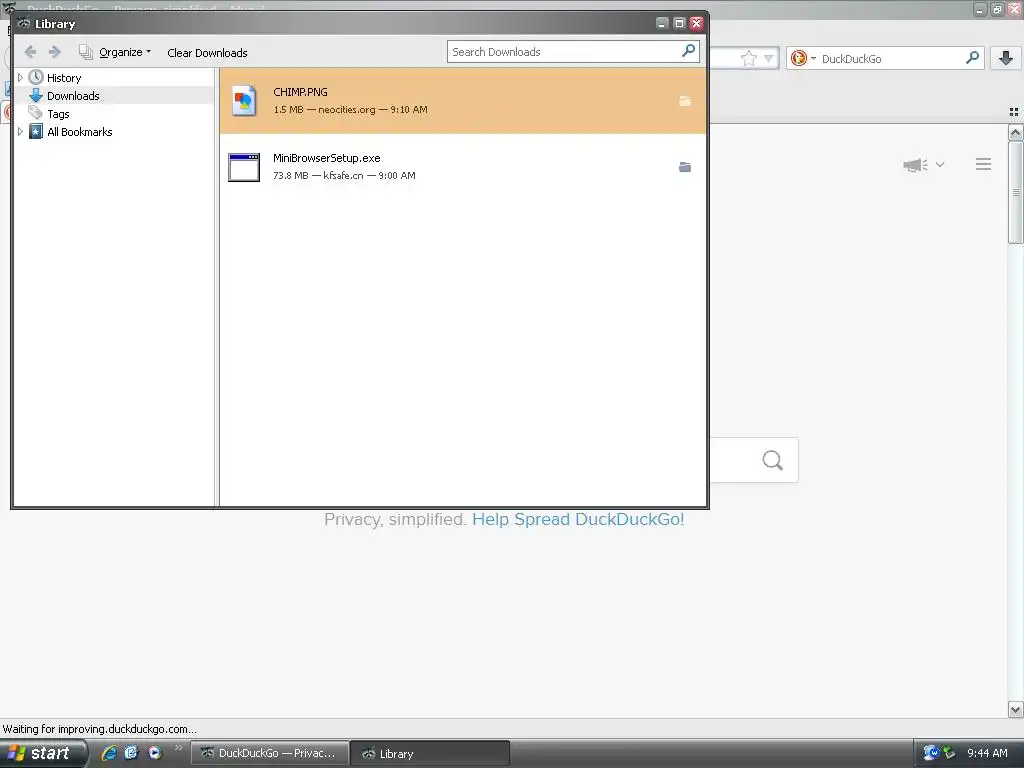Click the 73.8 MB kfsafe.cn details text
1024x768 pixels.
pyautogui.click(x=344, y=176)
